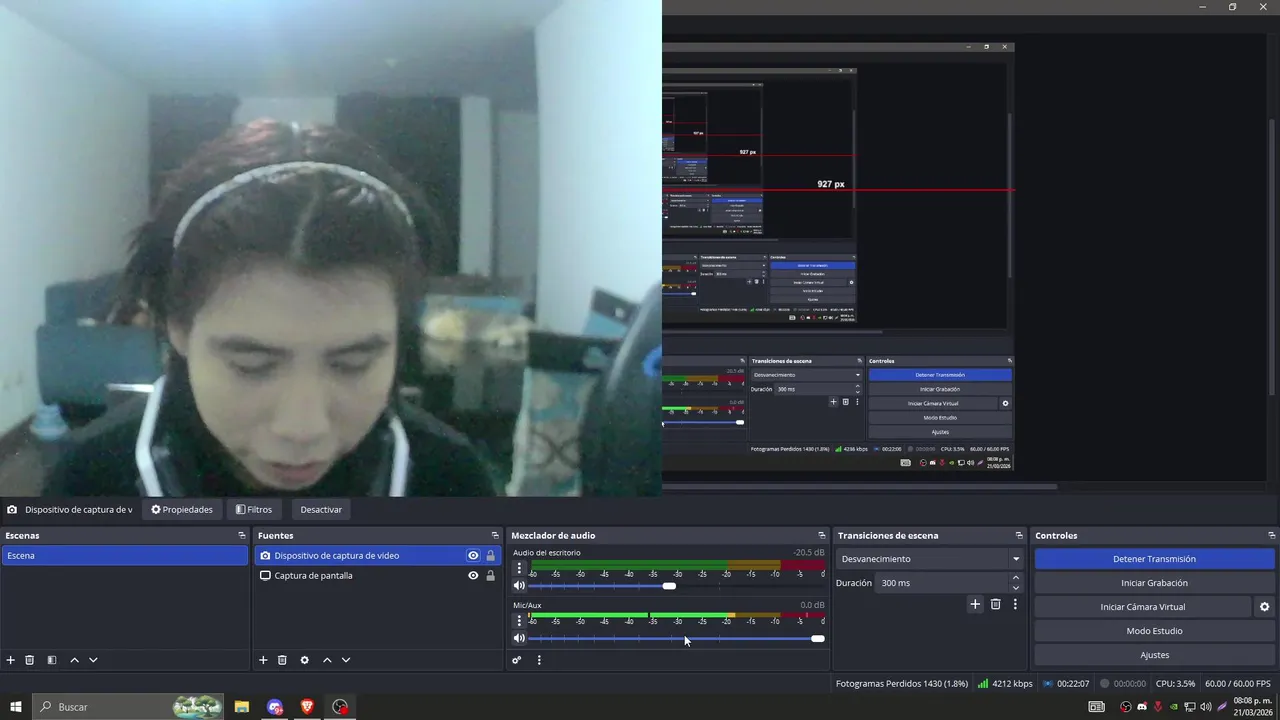Mute Mic/Aux speaker
The height and width of the screenshot is (720, 1280).
pos(519,638)
